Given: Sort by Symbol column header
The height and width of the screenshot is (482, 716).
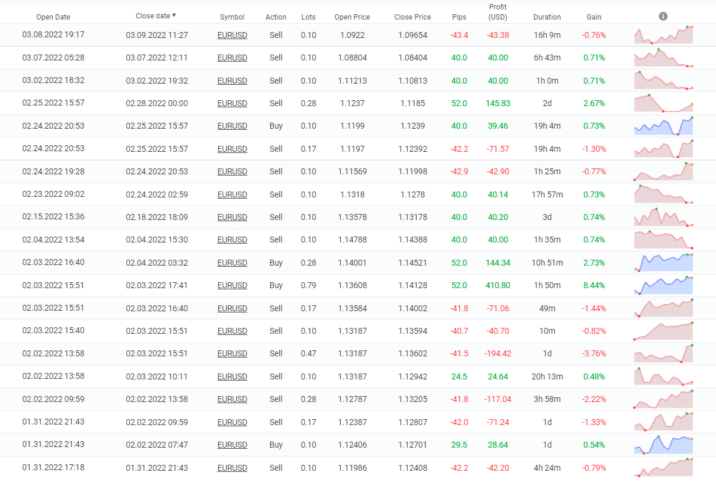Looking at the screenshot, I should coord(232,17).
